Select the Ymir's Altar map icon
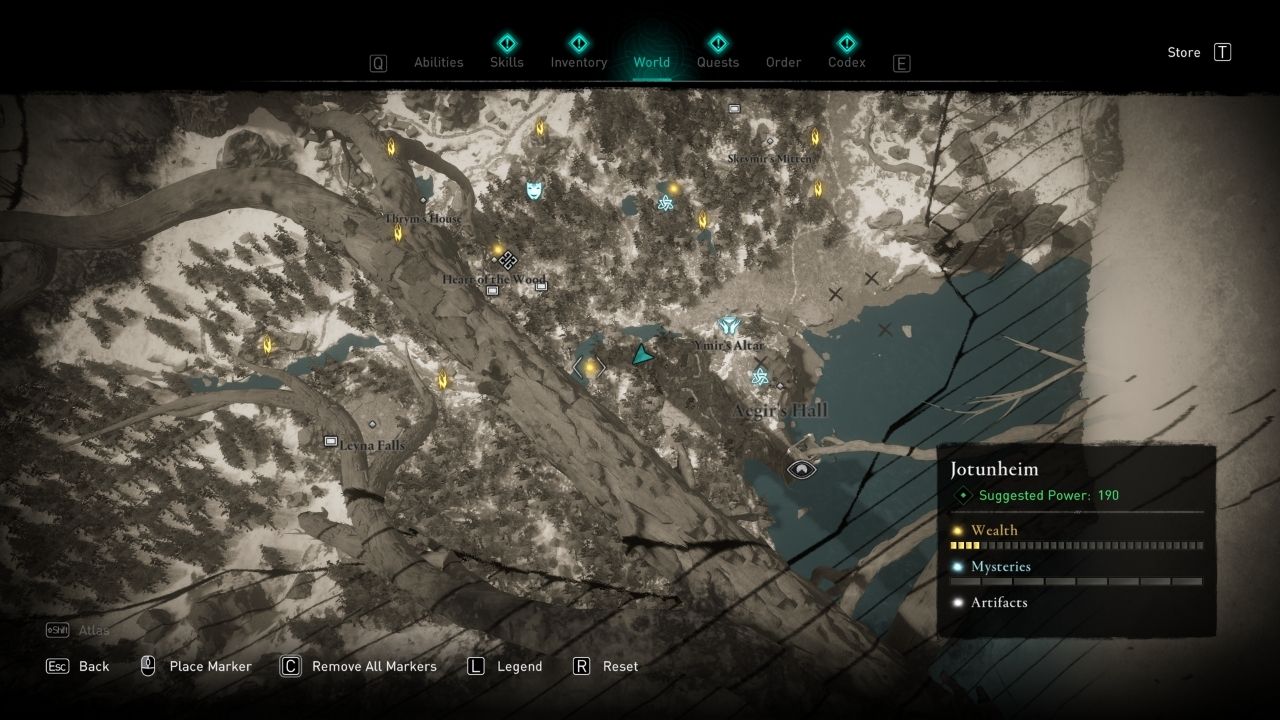The width and height of the screenshot is (1280, 720). coord(729,325)
